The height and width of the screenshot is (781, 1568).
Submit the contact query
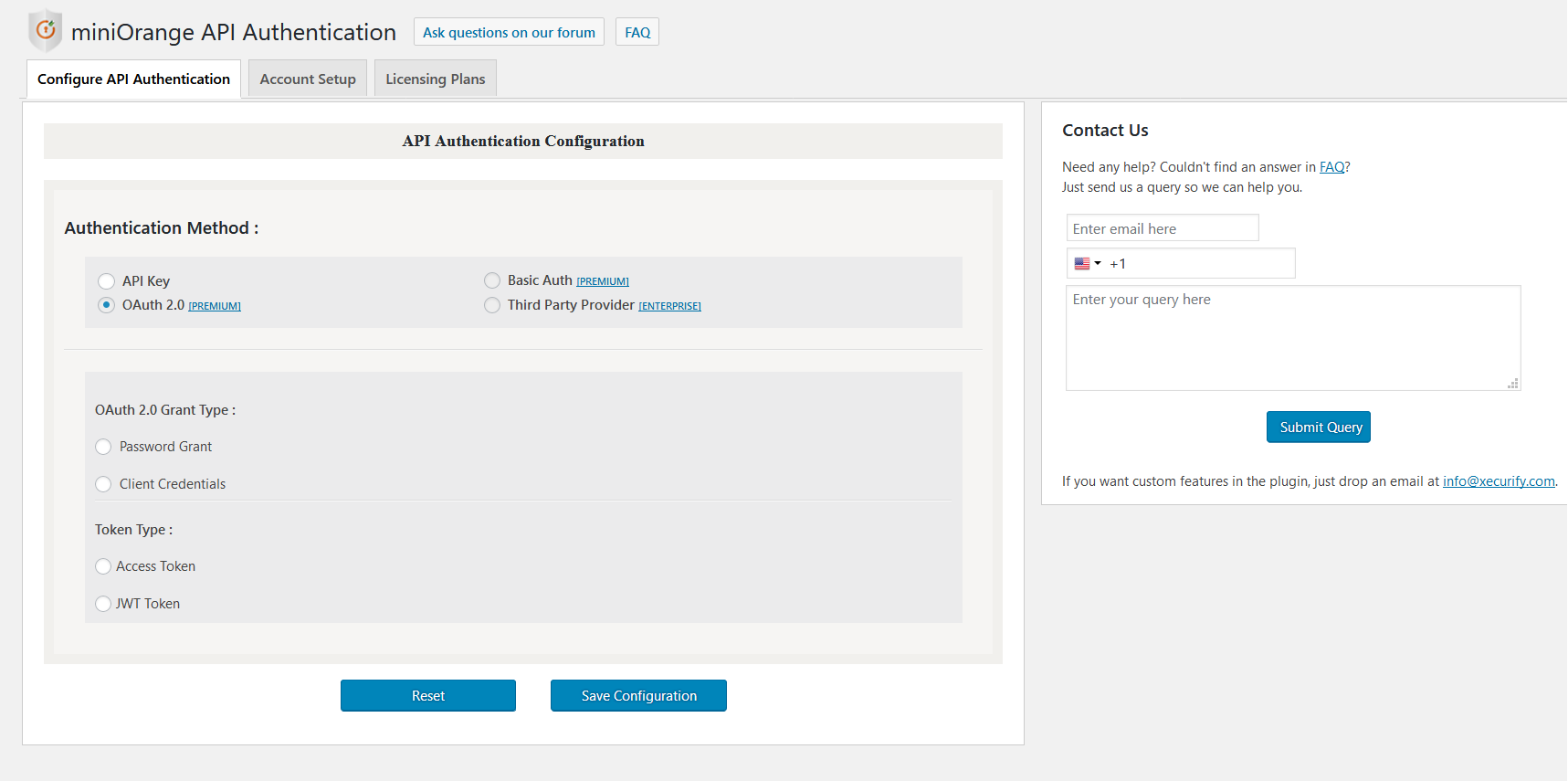(1320, 427)
